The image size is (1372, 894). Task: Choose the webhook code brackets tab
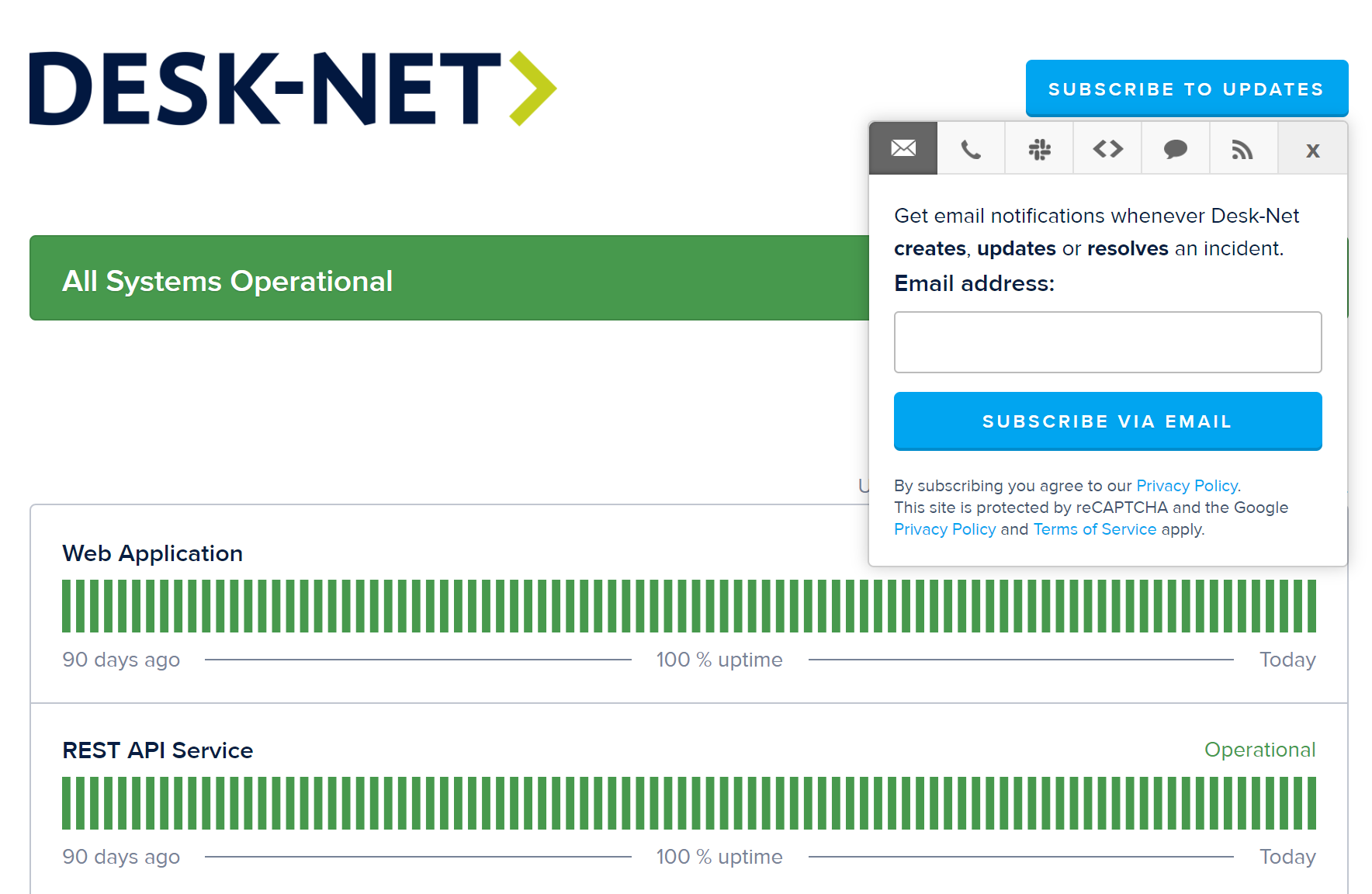tap(1107, 148)
